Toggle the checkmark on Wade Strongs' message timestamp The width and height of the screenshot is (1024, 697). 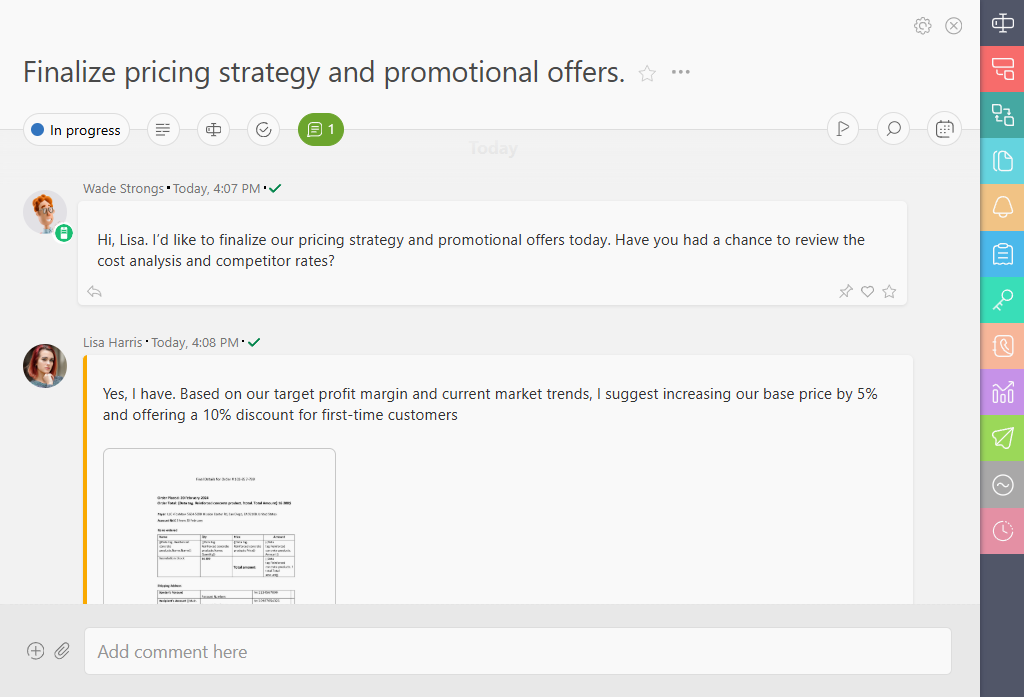click(x=275, y=188)
